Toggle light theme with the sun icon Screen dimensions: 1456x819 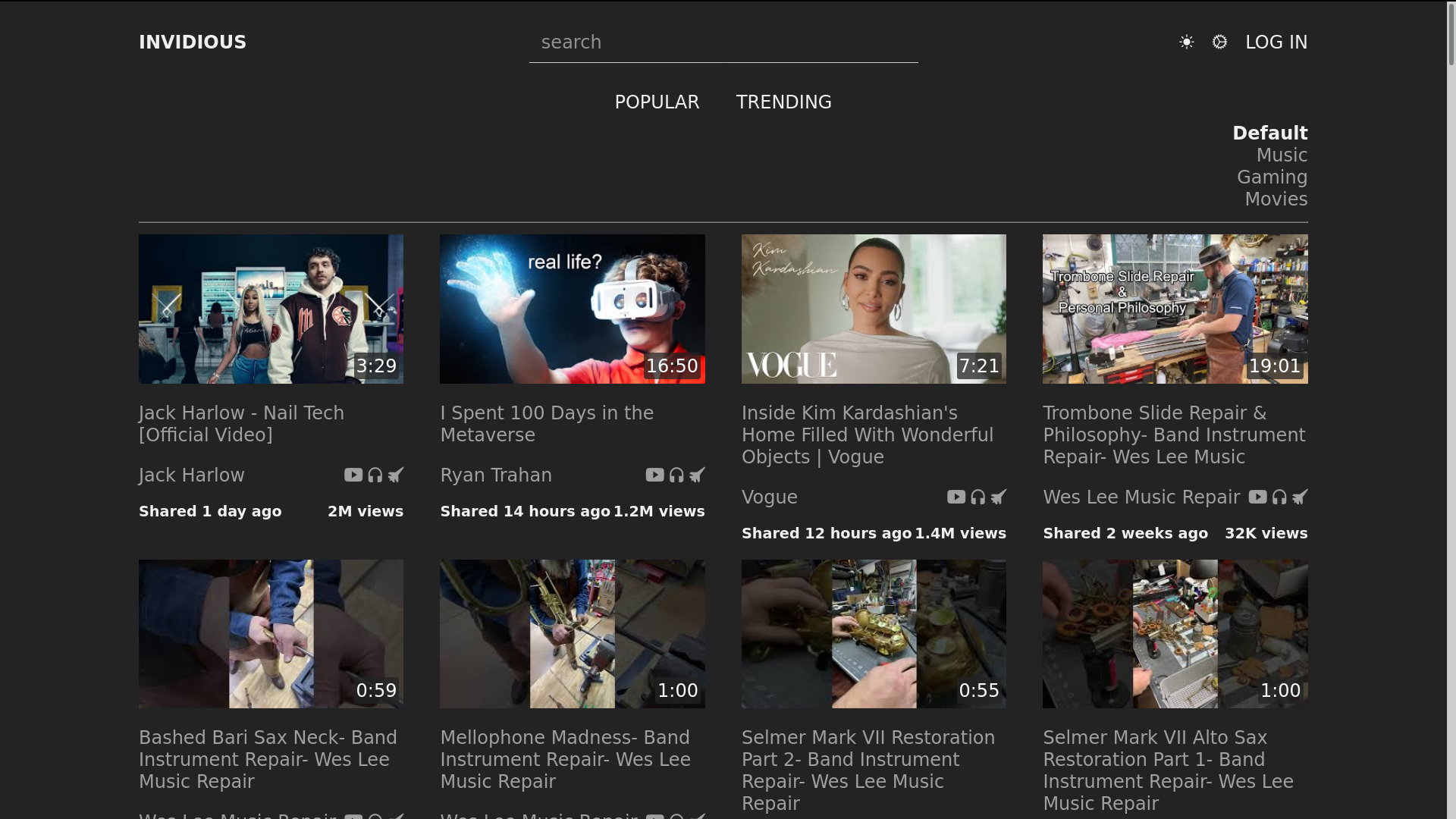(1186, 42)
